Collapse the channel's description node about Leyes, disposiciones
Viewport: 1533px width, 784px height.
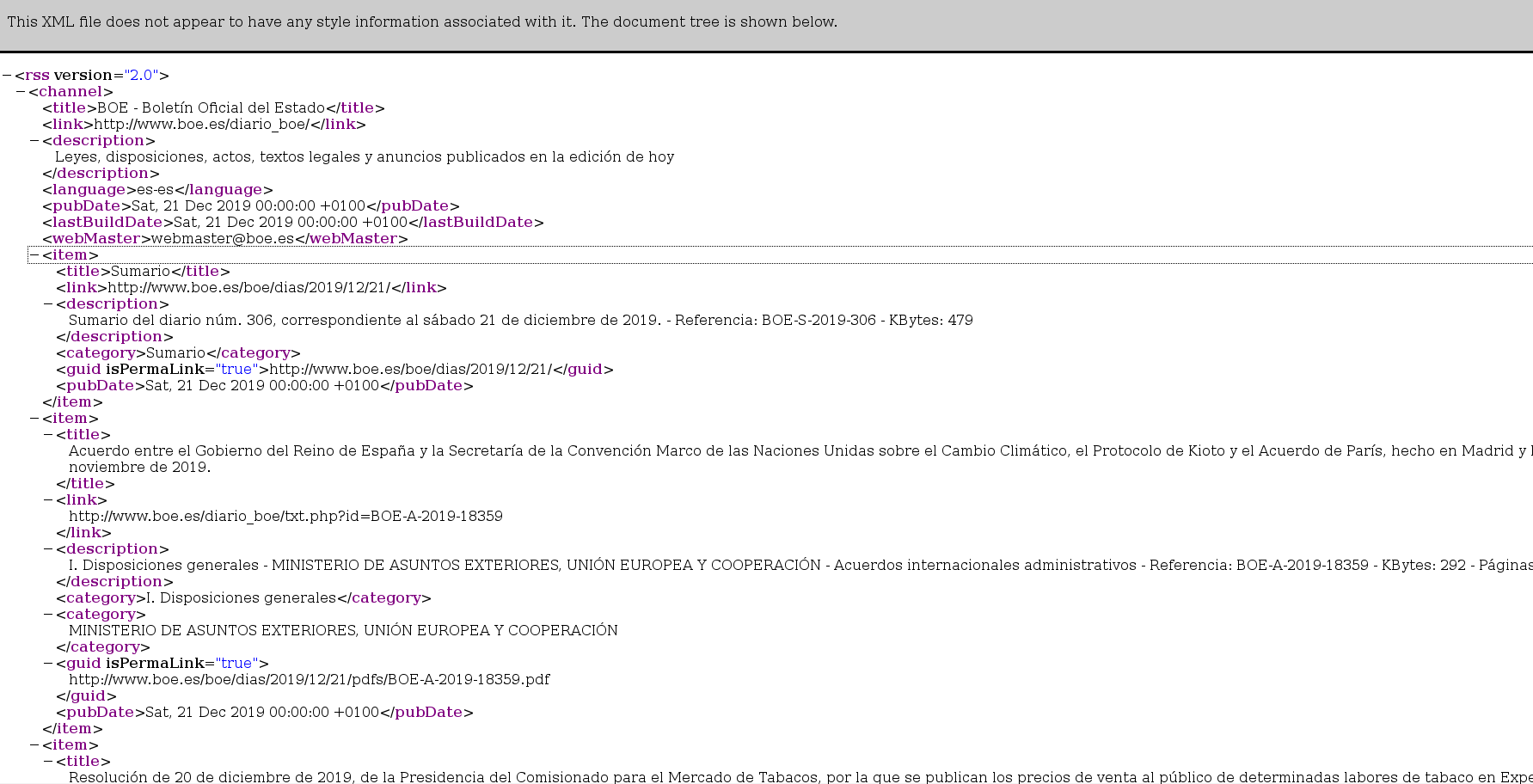[34, 141]
